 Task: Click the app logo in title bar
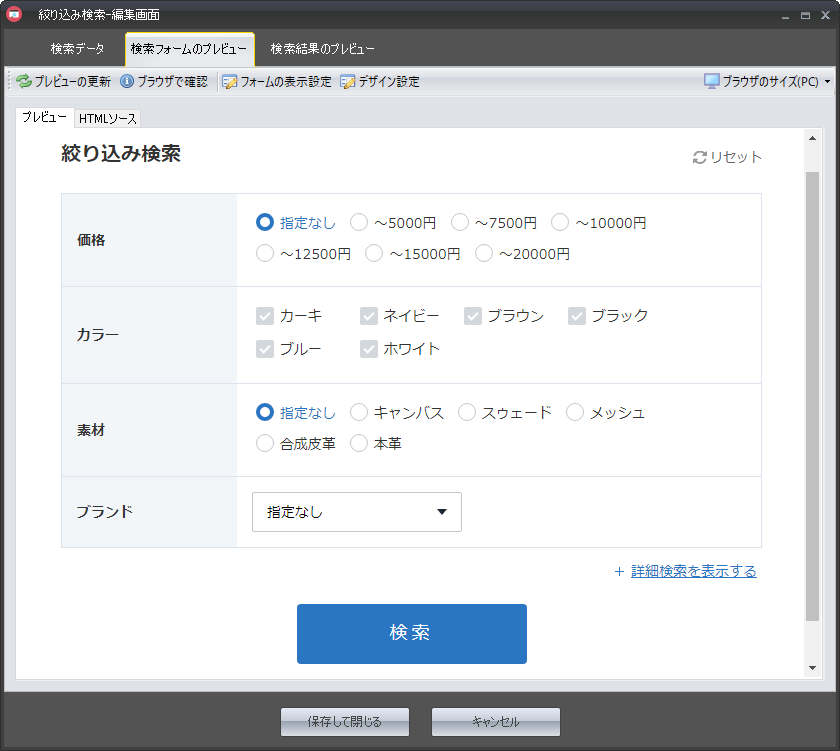coord(14,14)
